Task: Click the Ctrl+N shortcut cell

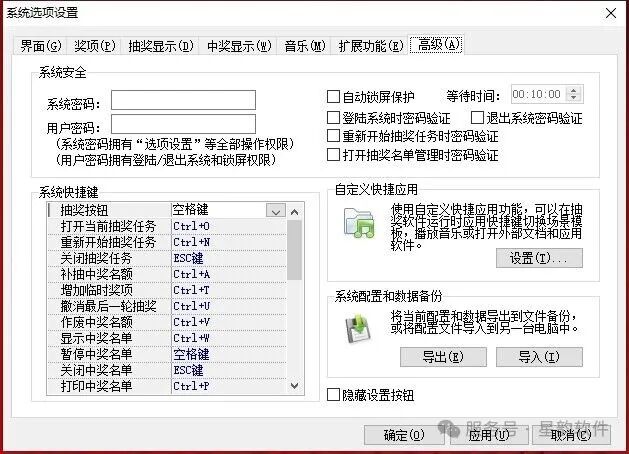Action: point(229,242)
